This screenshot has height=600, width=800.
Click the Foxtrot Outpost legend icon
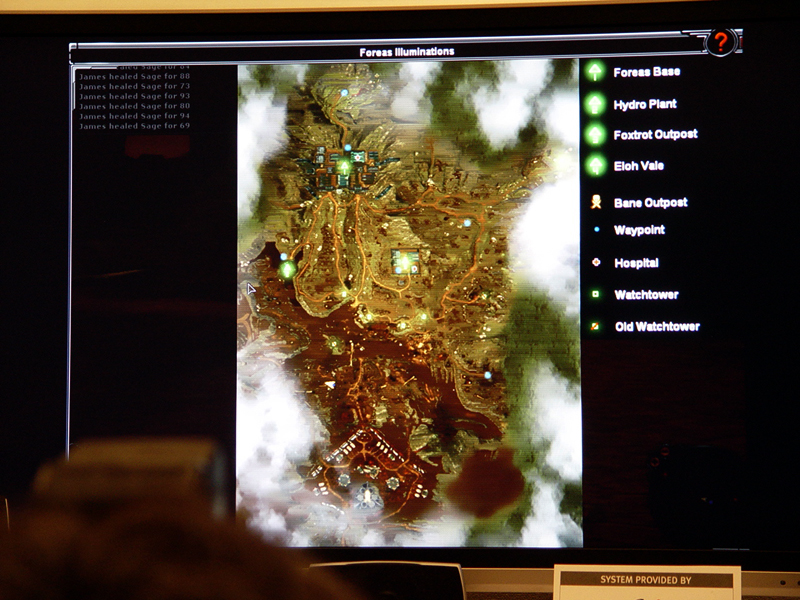[596, 134]
